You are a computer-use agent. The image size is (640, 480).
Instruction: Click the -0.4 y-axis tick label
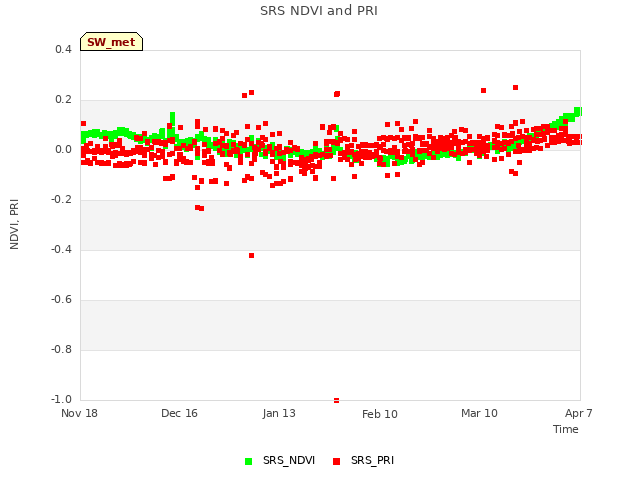(61, 249)
